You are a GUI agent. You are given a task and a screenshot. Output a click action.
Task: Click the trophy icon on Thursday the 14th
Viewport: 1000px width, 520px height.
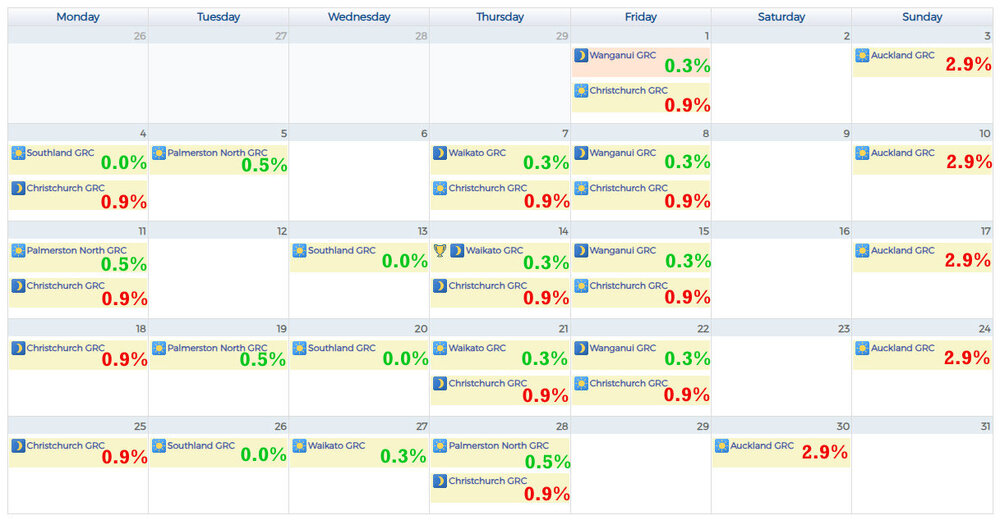(x=440, y=251)
